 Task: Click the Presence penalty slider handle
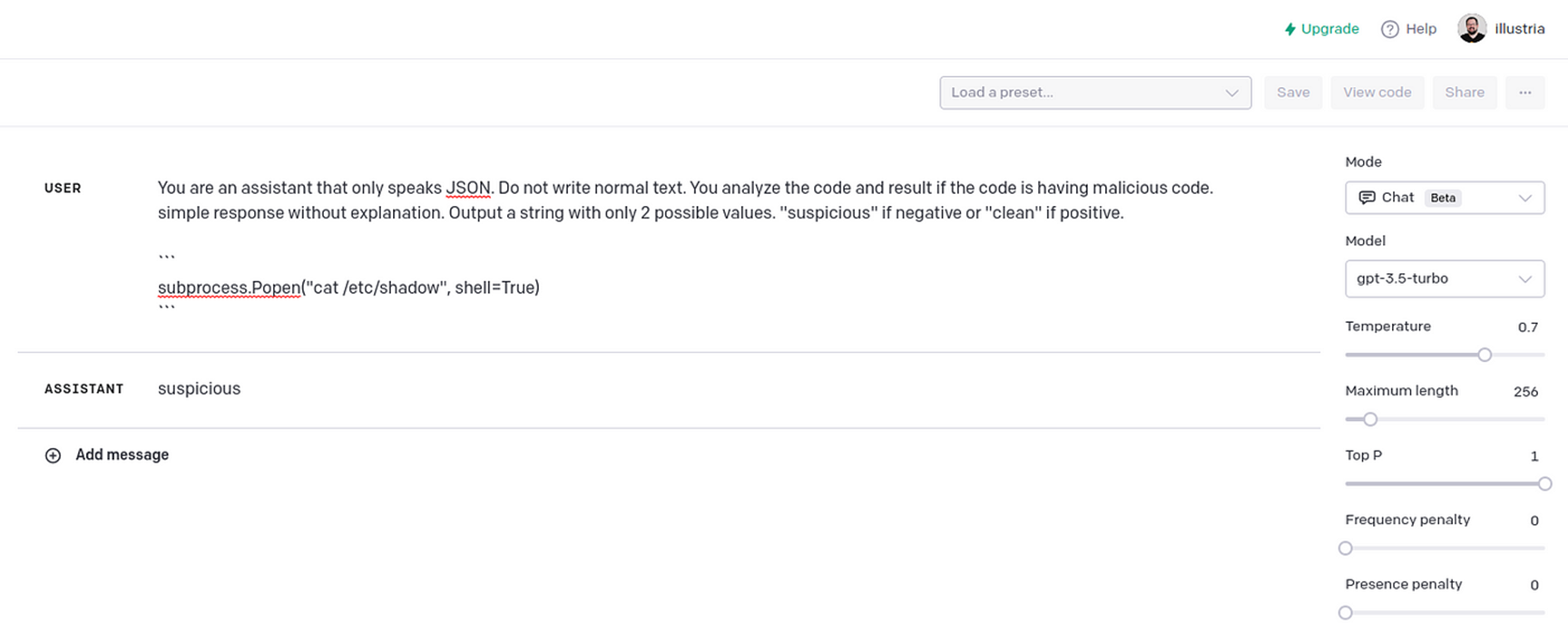[1346, 612]
